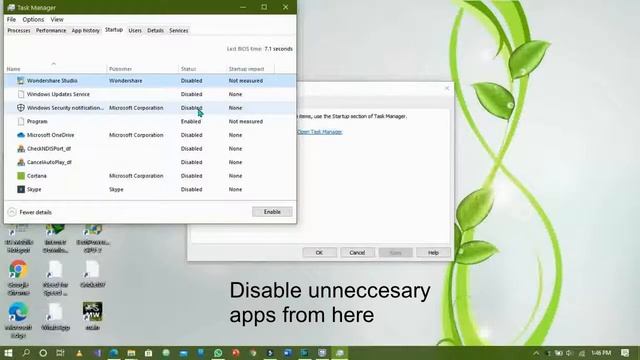Open Word from the taskbar
This screenshot has width=640, height=360.
(x=287, y=353)
